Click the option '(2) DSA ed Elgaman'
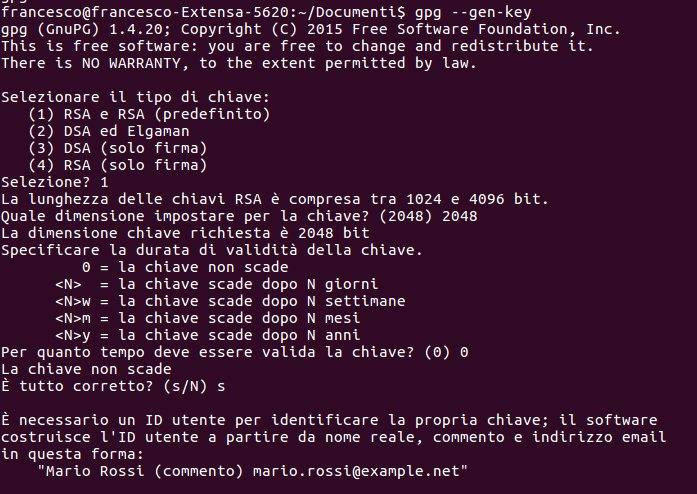The width and height of the screenshot is (697, 494). pyautogui.click(x=109, y=131)
